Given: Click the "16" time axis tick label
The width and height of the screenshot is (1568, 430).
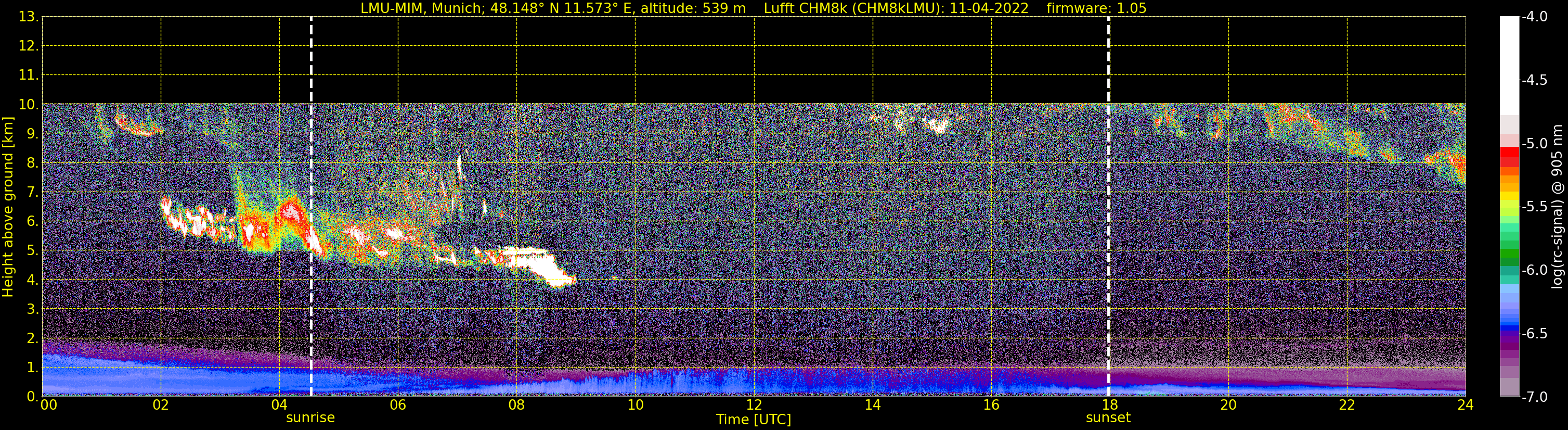Looking at the screenshot, I should pos(992,405).
